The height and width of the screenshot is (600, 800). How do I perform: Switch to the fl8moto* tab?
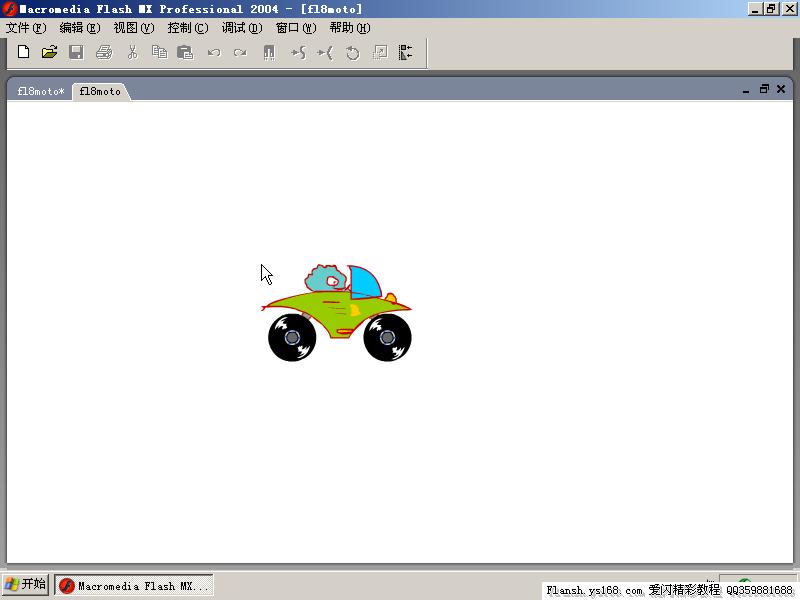click(41, 91)
